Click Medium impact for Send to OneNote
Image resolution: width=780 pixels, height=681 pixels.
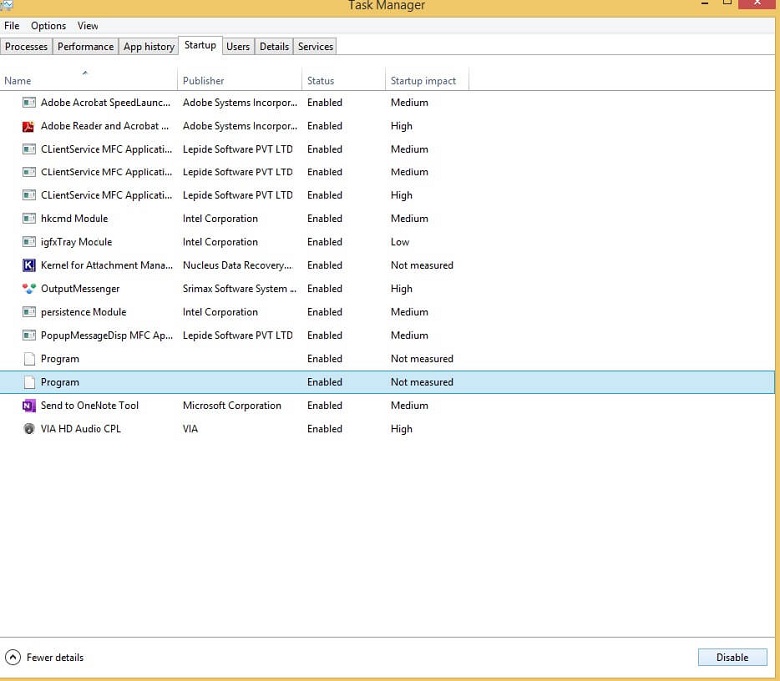(409, 405)
